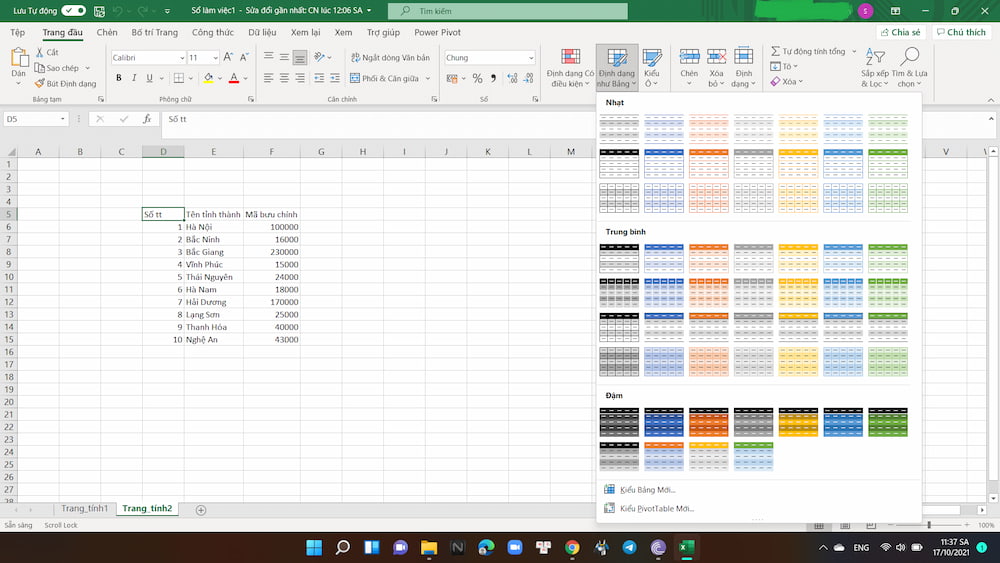Apply italic formatting with I
Viewport: 1000px width, 563px height.
pyautogui.click(x=134, y=78)
